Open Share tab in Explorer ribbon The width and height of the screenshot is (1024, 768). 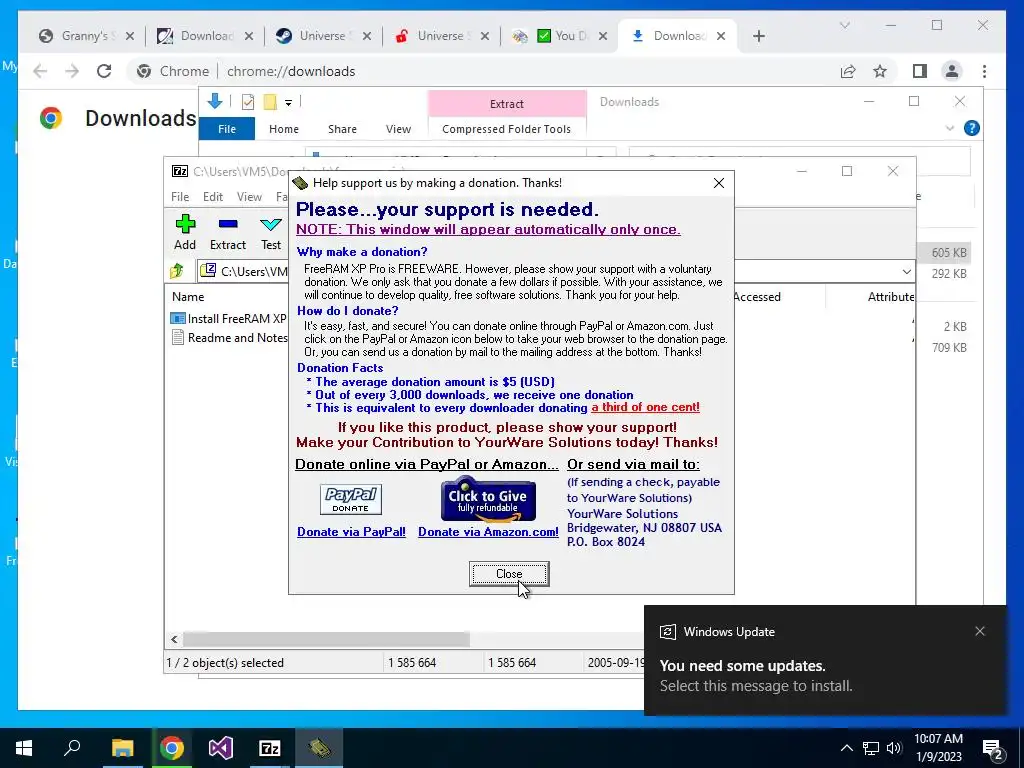click(342, 129)
